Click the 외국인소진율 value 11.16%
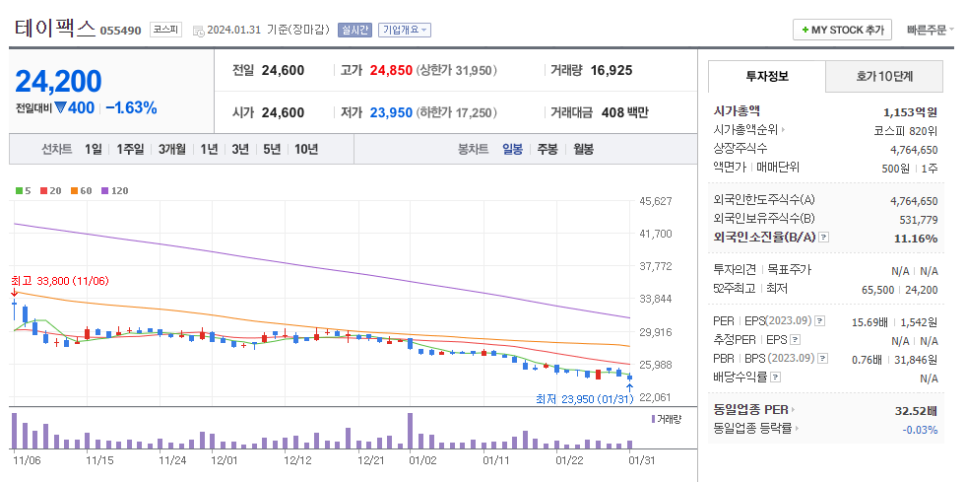966x482 pixels. click(x=915, y=239)
